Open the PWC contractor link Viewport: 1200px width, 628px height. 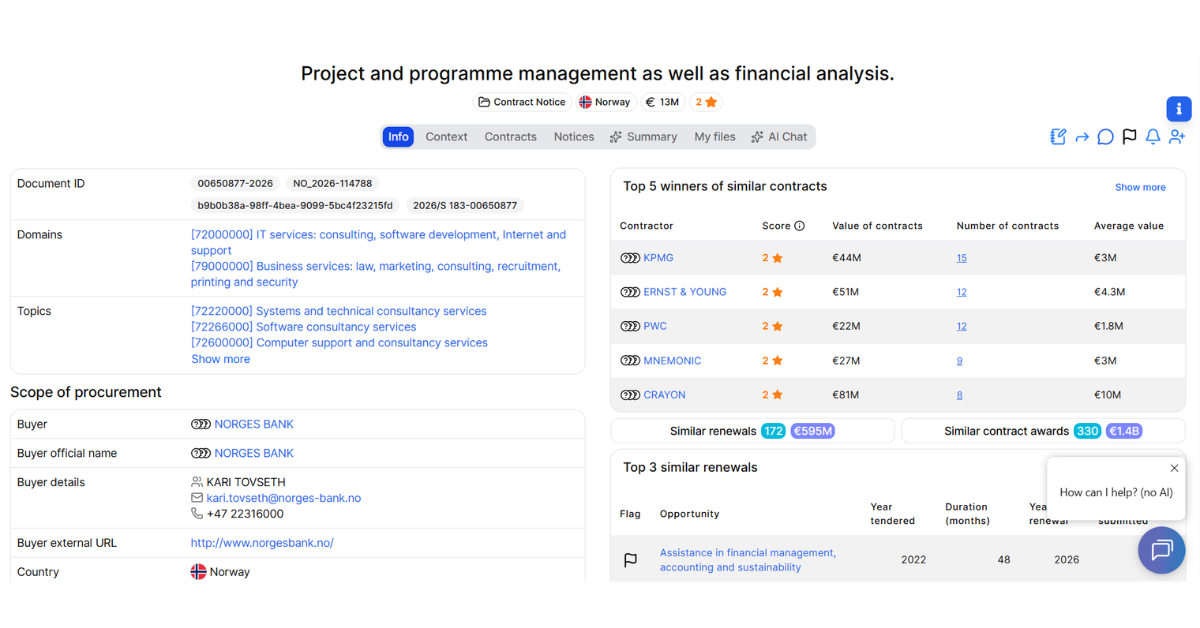pyautogui.click(x=655, y=326)
